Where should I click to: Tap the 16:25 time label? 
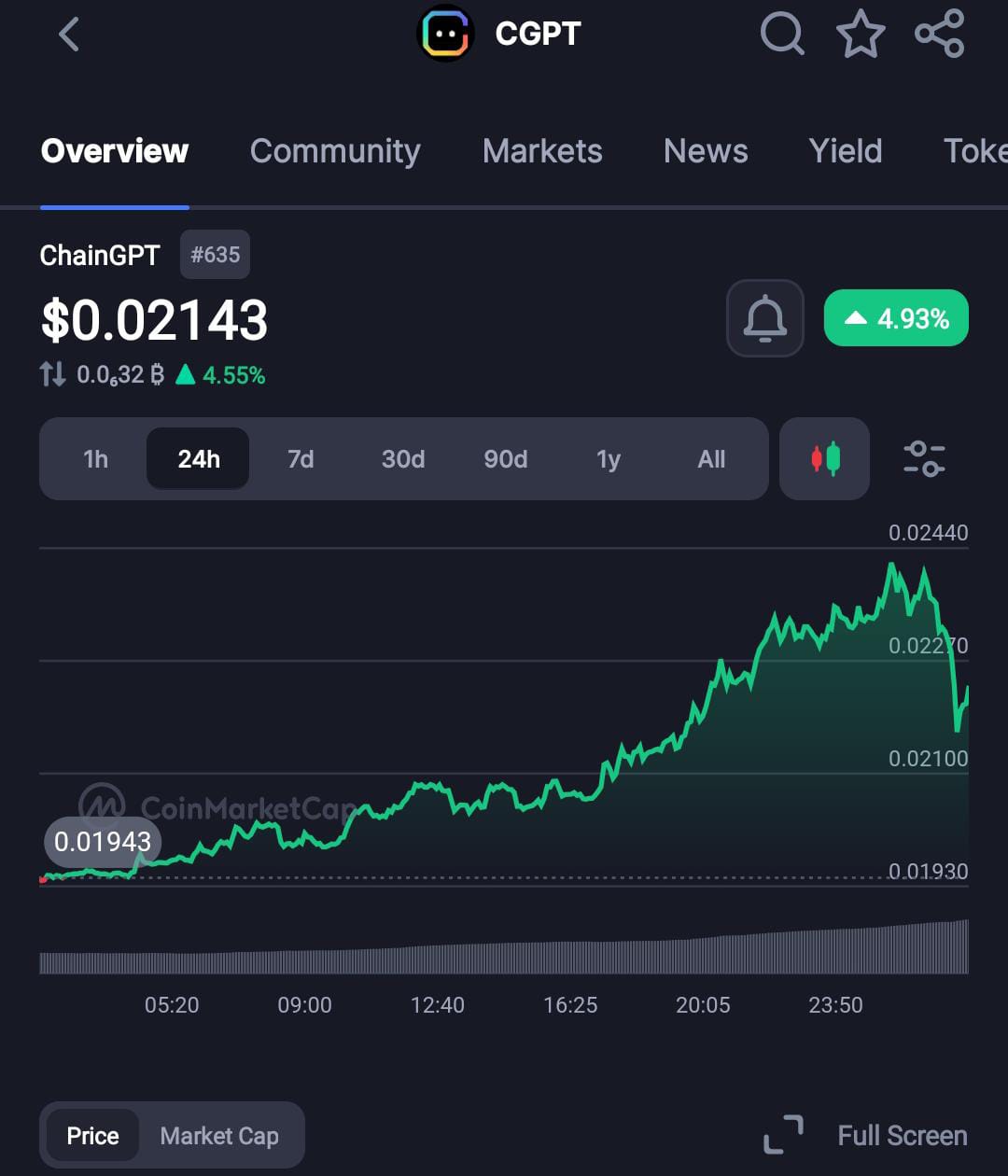click(x=570, y=1005)
